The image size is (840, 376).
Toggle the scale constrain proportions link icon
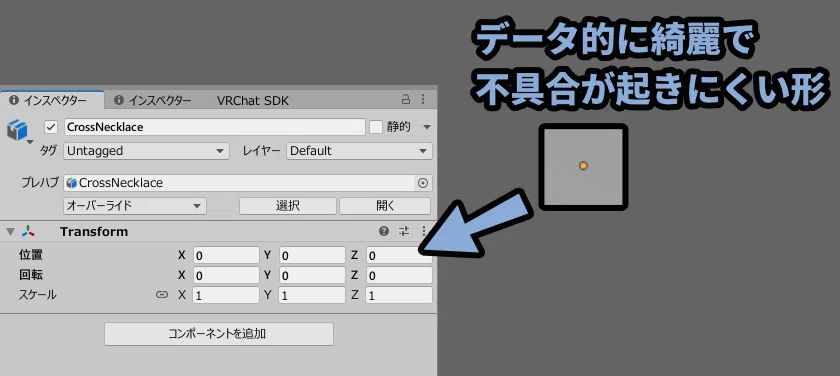pos(162,295)
